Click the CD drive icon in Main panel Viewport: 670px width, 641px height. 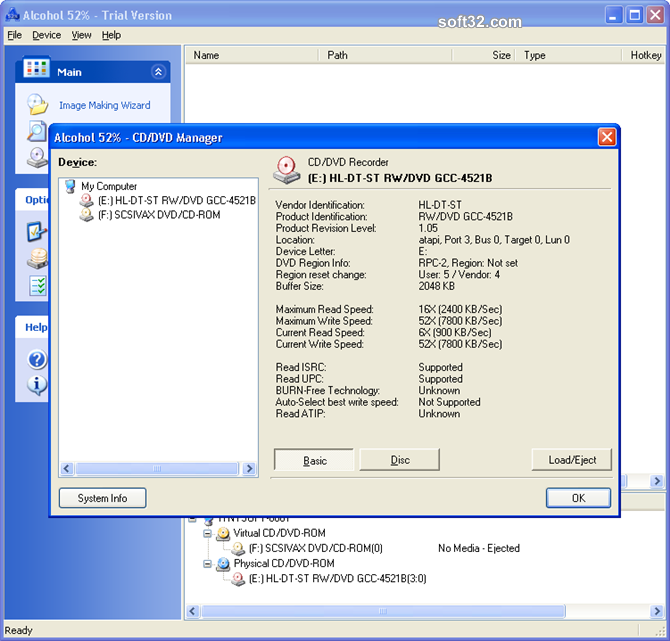(38, 158)
